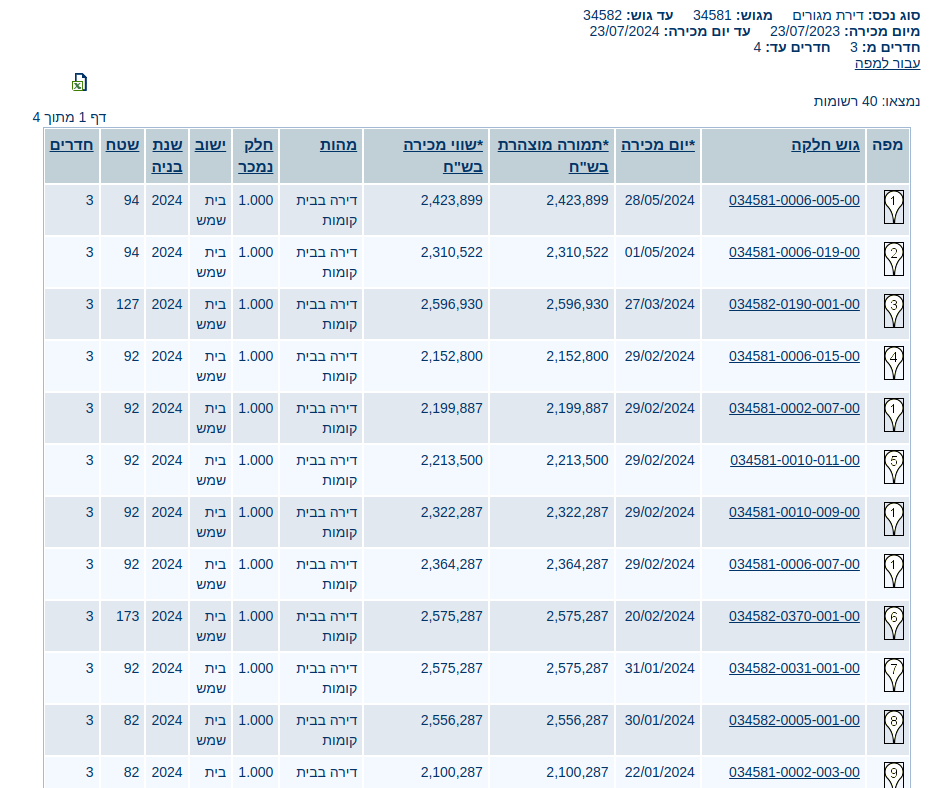This screenshot has width=942, height=788.
Task: Open parcel link 034581-0006-015-00
Action: click(794, 356)
